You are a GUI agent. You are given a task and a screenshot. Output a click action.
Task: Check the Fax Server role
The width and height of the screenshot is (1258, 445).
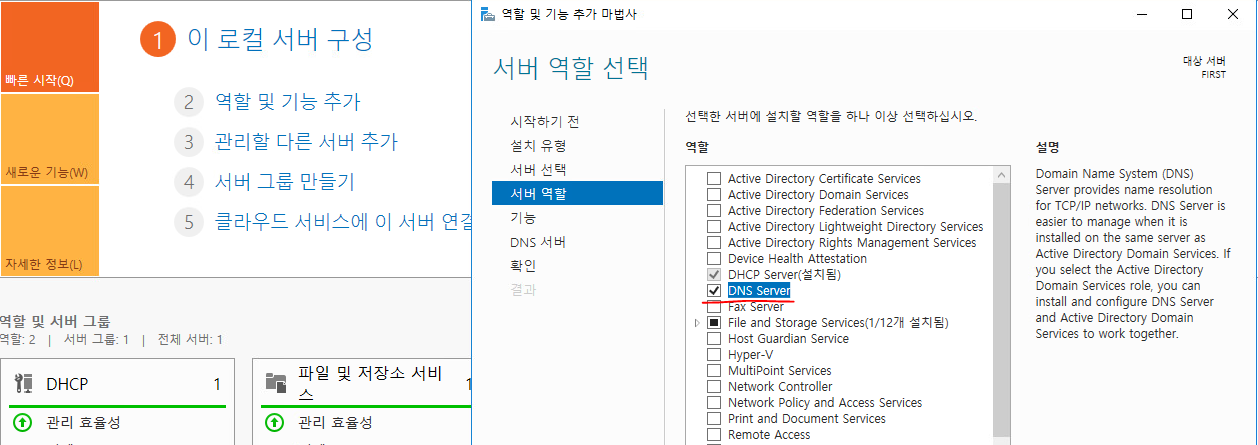[x=714, y=307]
